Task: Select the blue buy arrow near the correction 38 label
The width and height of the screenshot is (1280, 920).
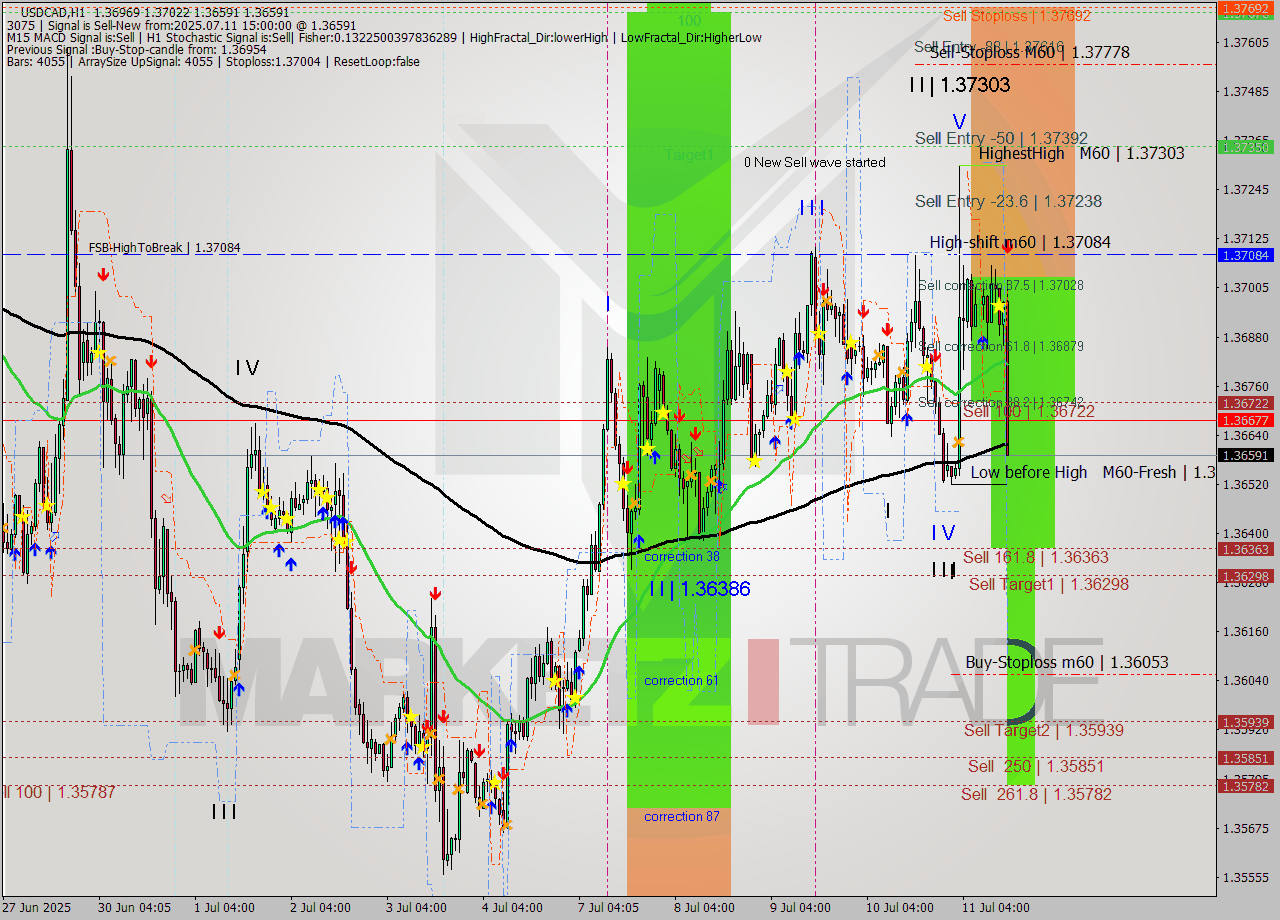Action: [640, 541]
